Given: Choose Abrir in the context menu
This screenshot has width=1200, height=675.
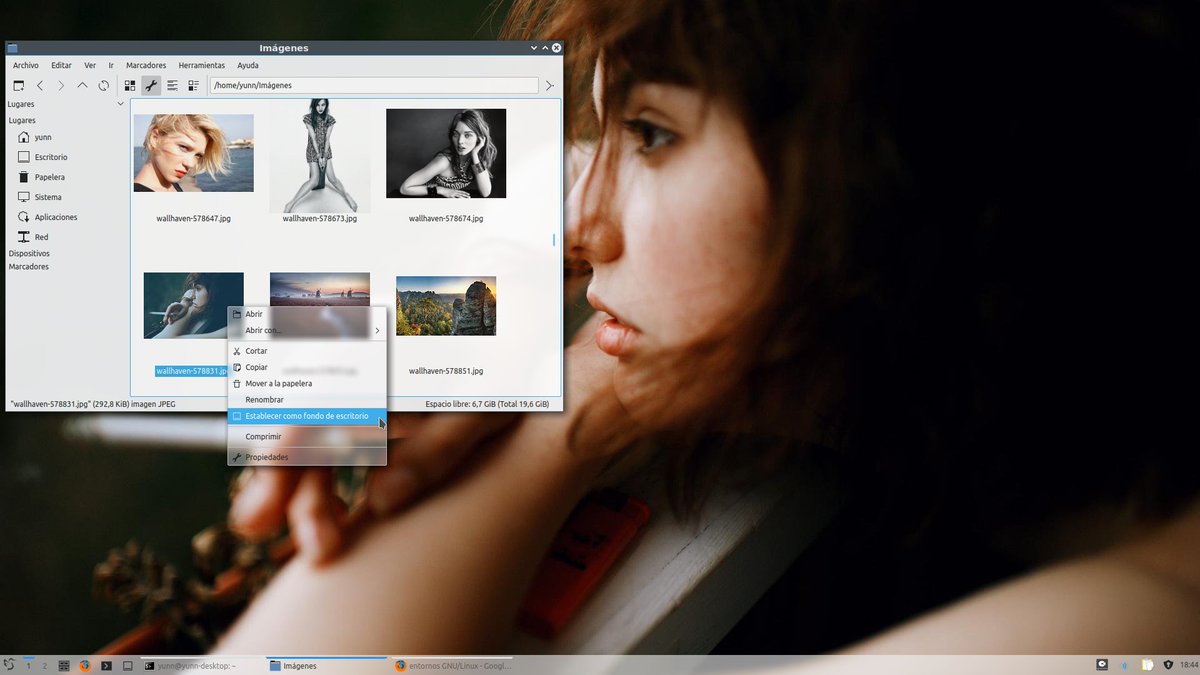Looking at the screenshot, I should pos(307,314).
